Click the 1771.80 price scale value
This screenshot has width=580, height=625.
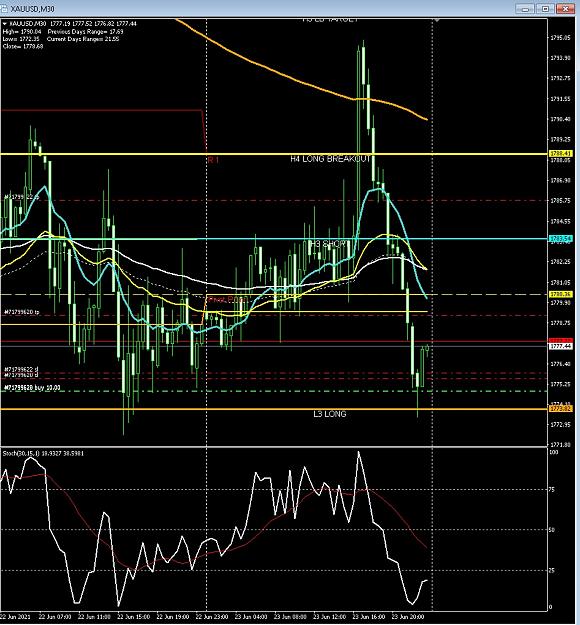(560, 444)
